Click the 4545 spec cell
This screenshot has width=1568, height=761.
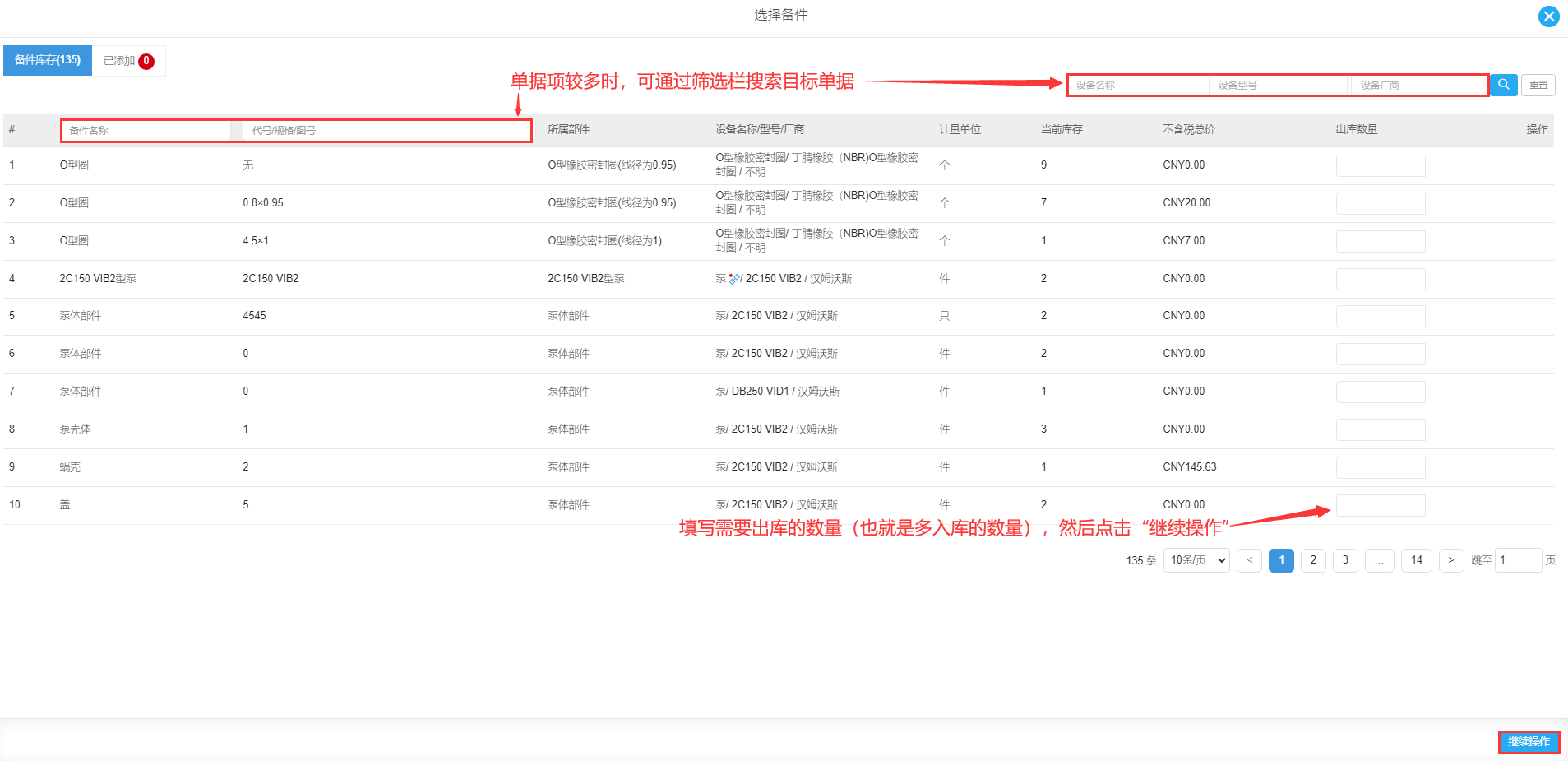[x=254, y=316]
